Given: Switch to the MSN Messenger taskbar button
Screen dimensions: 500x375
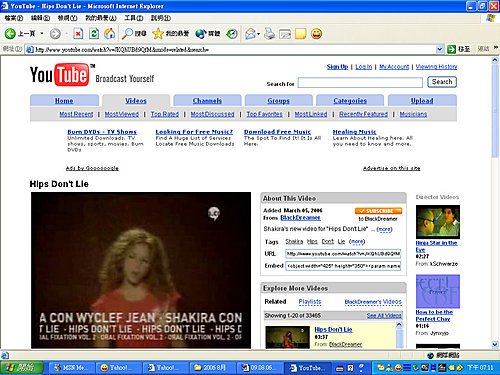Looking at the screenshot, I should pyautogui.click(x=72, y=368).
